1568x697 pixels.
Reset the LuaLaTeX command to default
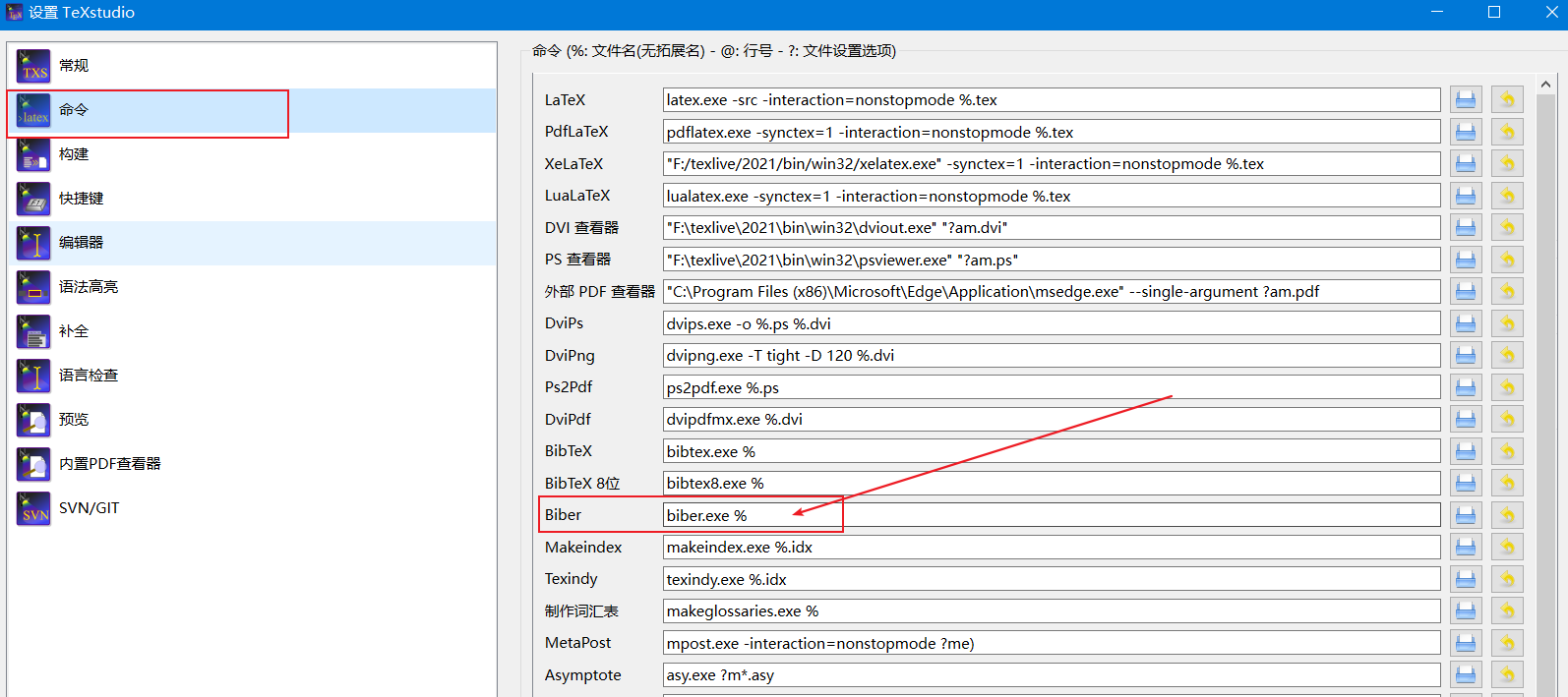pos(1507,196)
